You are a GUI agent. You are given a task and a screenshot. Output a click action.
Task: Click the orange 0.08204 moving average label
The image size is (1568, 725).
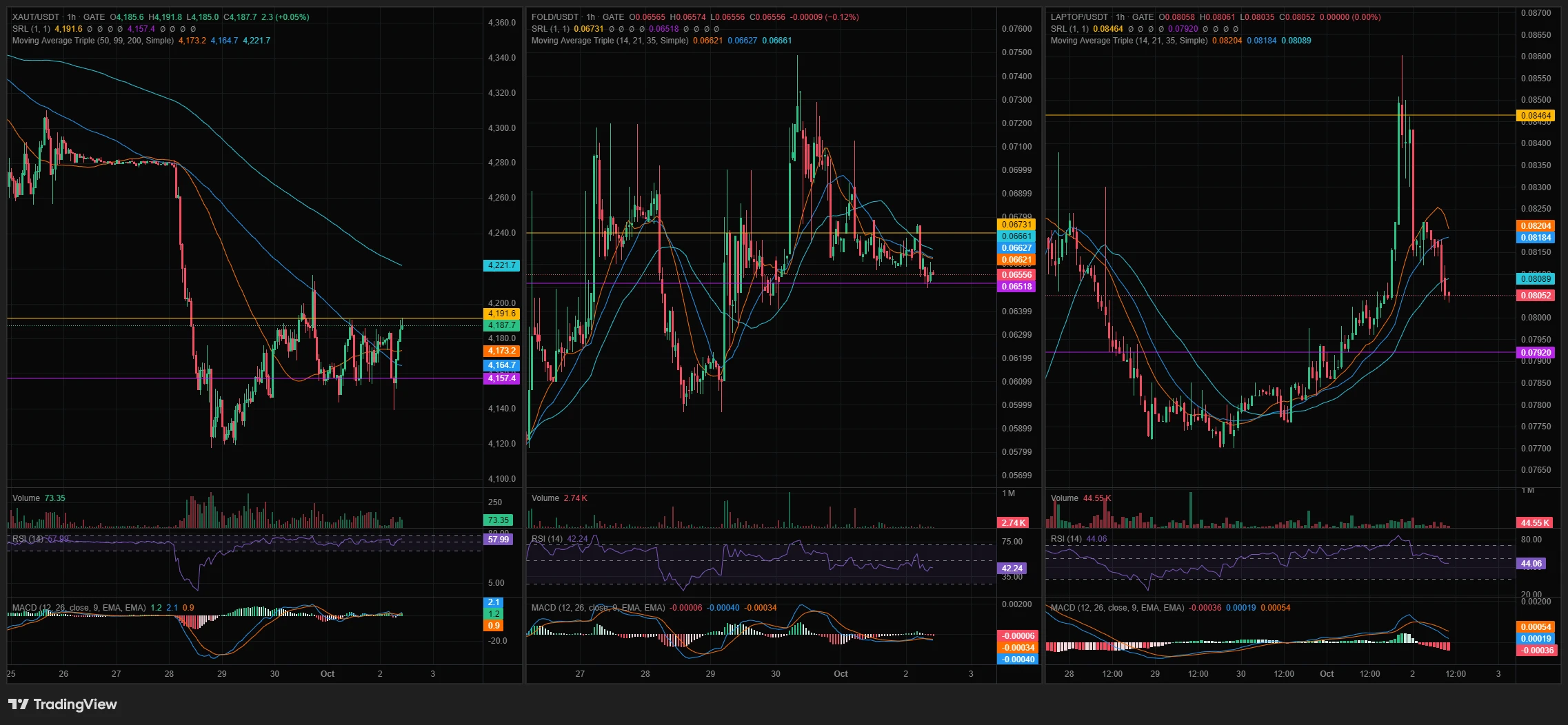click(1536, 226)
